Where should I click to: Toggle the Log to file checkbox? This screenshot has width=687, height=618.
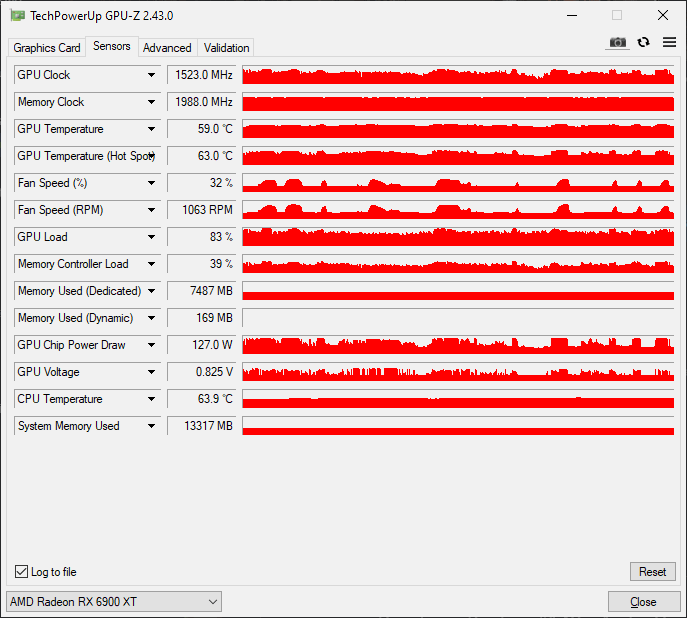[21, 572]
